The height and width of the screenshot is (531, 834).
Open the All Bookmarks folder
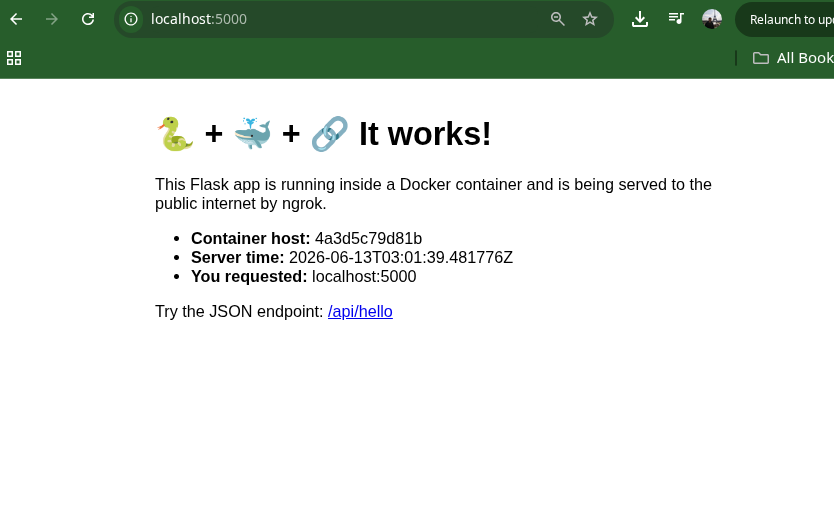[x=793, y=58]
